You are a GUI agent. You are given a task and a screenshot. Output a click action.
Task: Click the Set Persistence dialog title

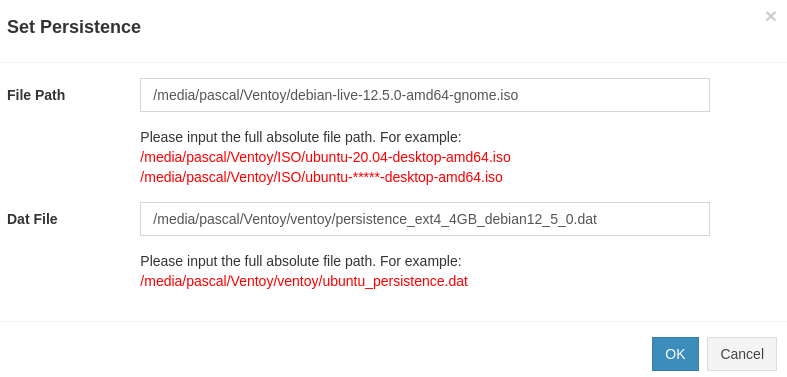point(74,27)
